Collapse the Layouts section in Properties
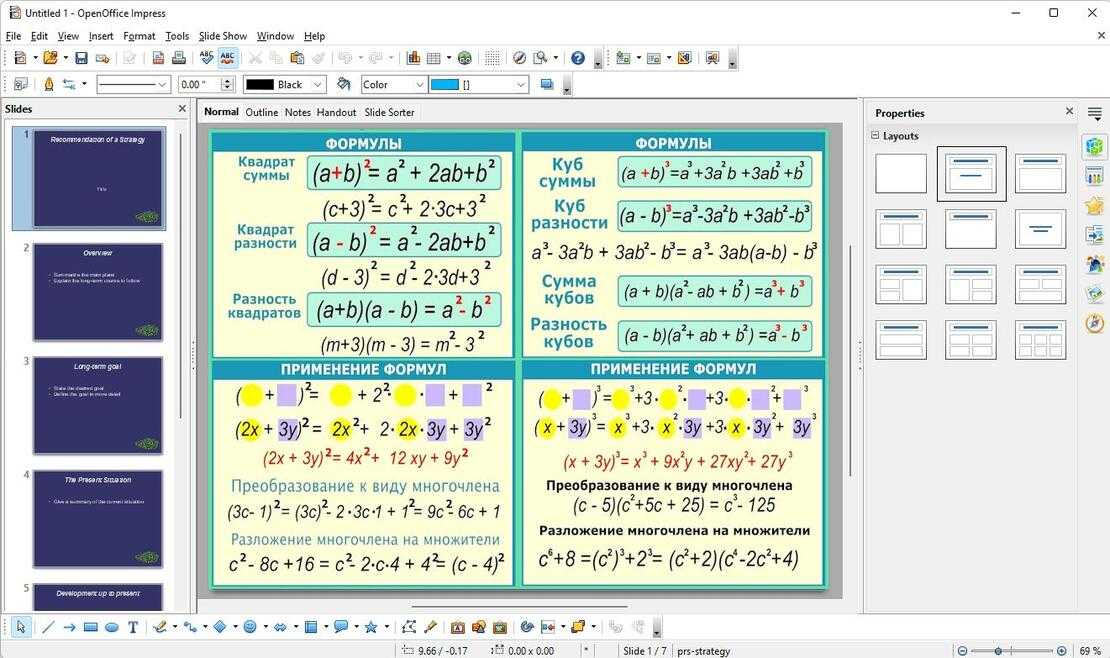Screen dimensions: 1110x658 pos(876,136)
